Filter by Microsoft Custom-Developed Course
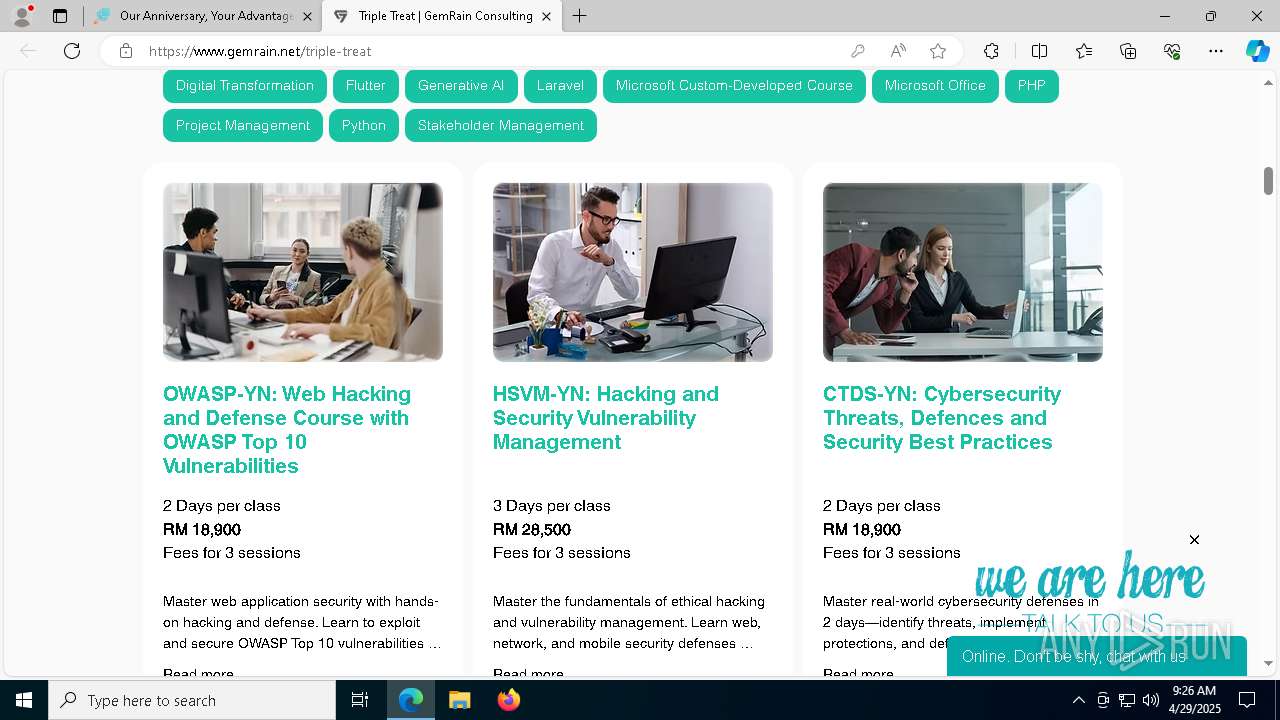 pos(734,86)
